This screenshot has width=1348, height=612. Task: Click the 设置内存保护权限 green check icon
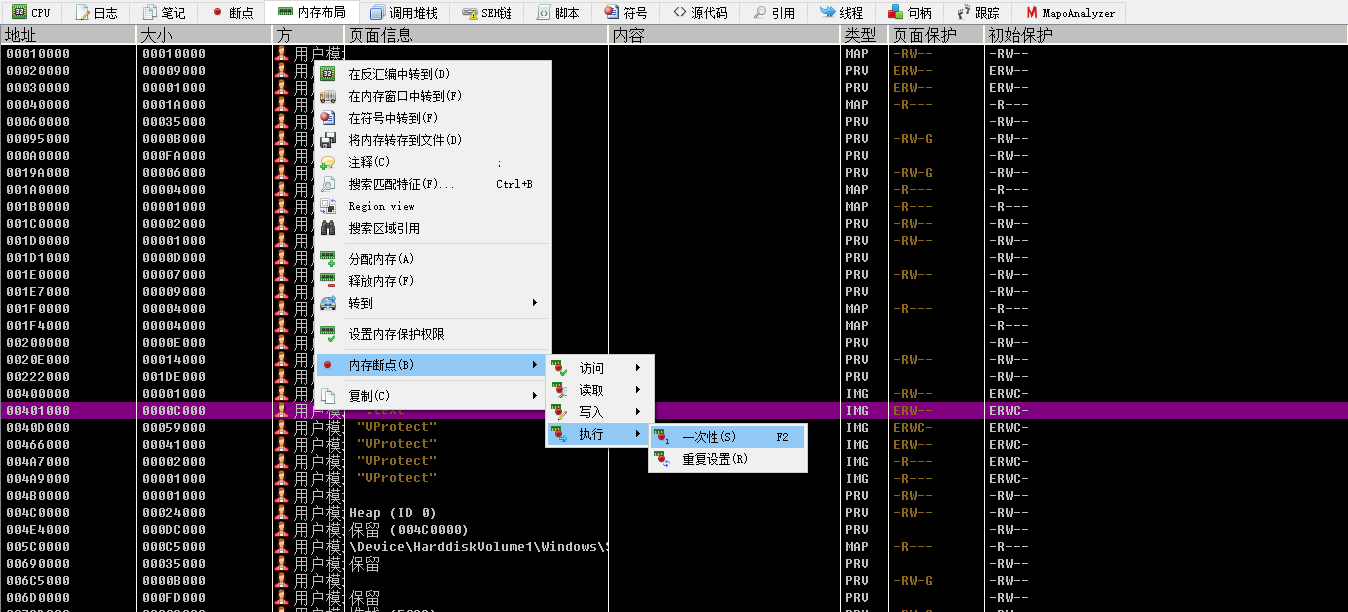(327, 334)
